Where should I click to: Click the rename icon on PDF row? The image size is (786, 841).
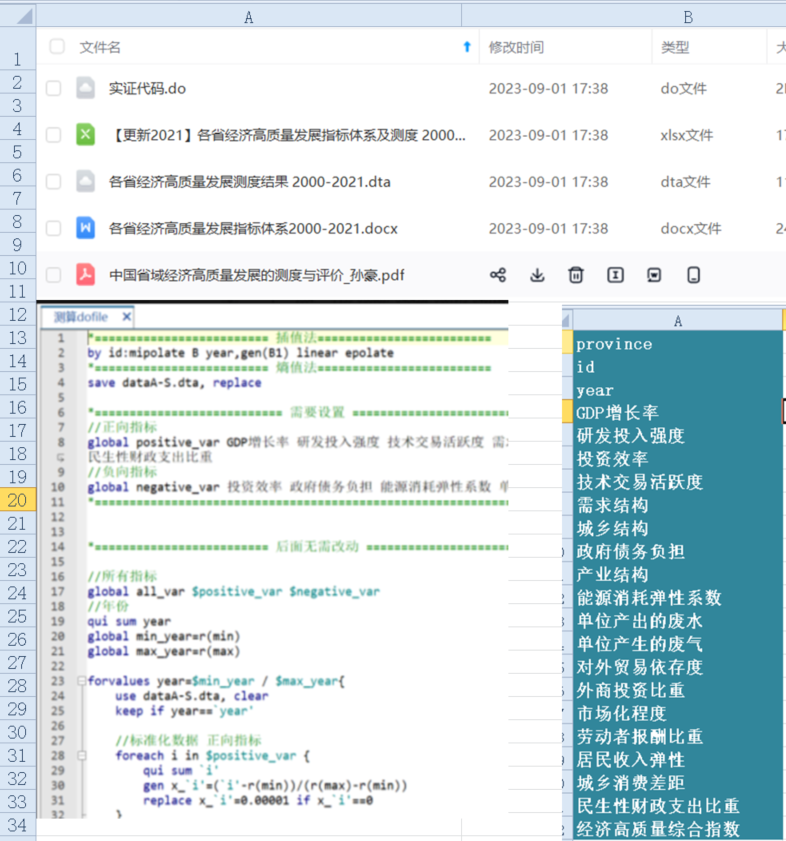pyautogui.click(x=615, y=275)
